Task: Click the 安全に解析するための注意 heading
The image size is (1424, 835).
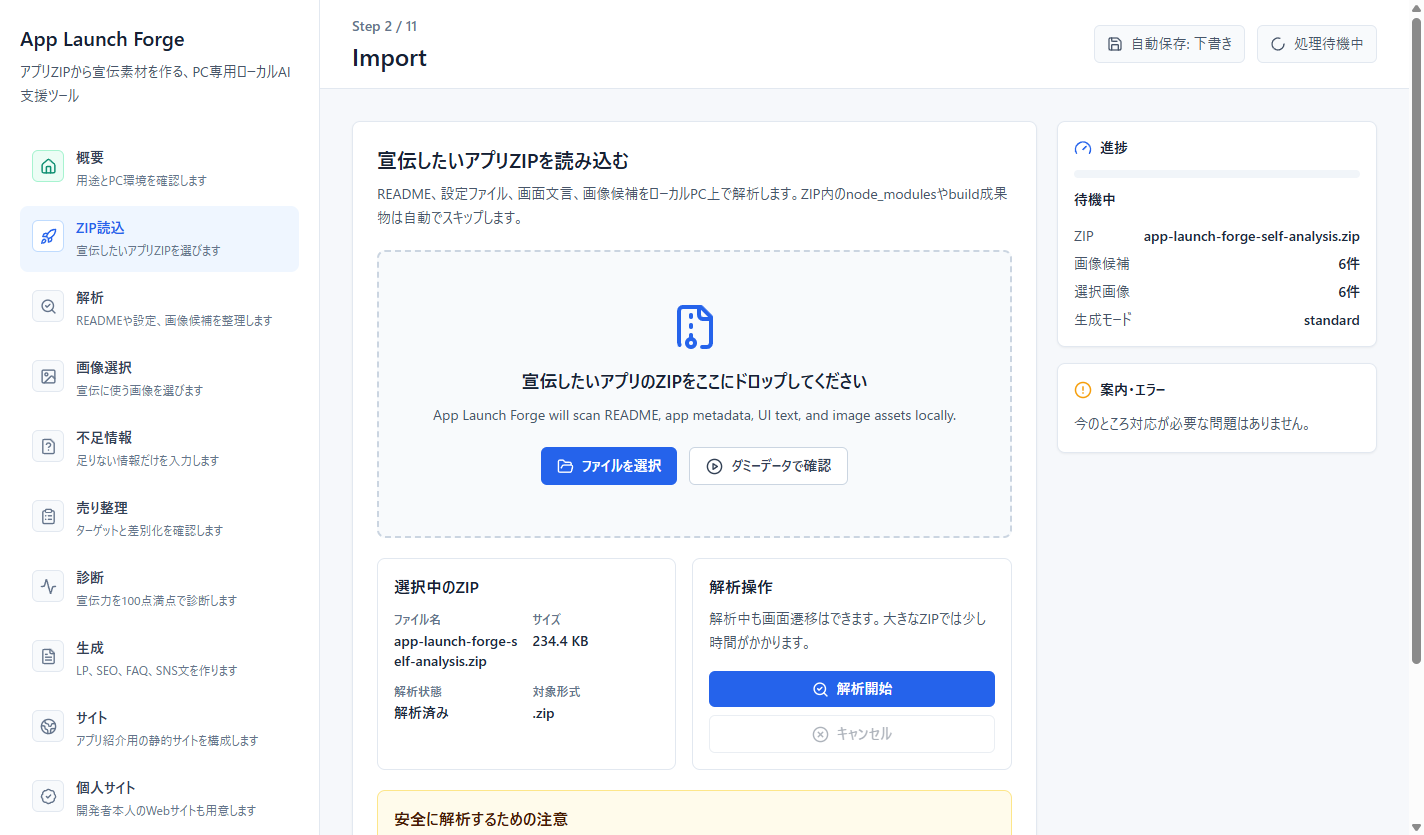Action: (481, 820)
